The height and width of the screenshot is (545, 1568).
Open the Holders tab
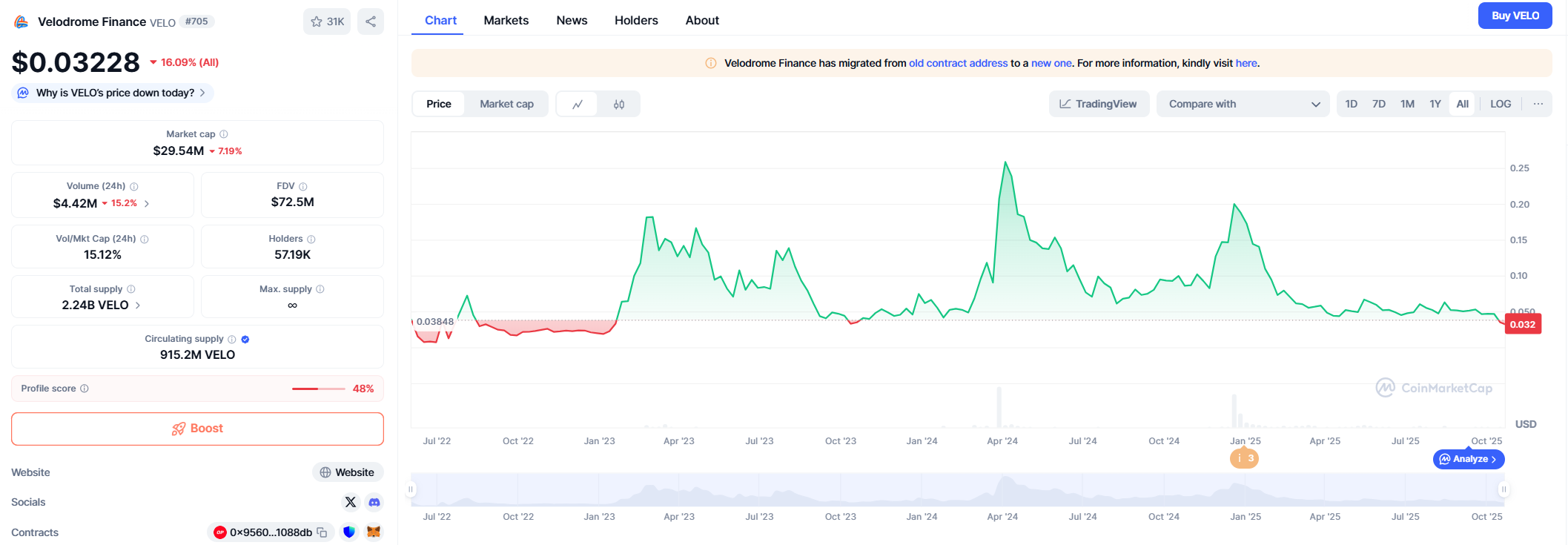point(636,20)
